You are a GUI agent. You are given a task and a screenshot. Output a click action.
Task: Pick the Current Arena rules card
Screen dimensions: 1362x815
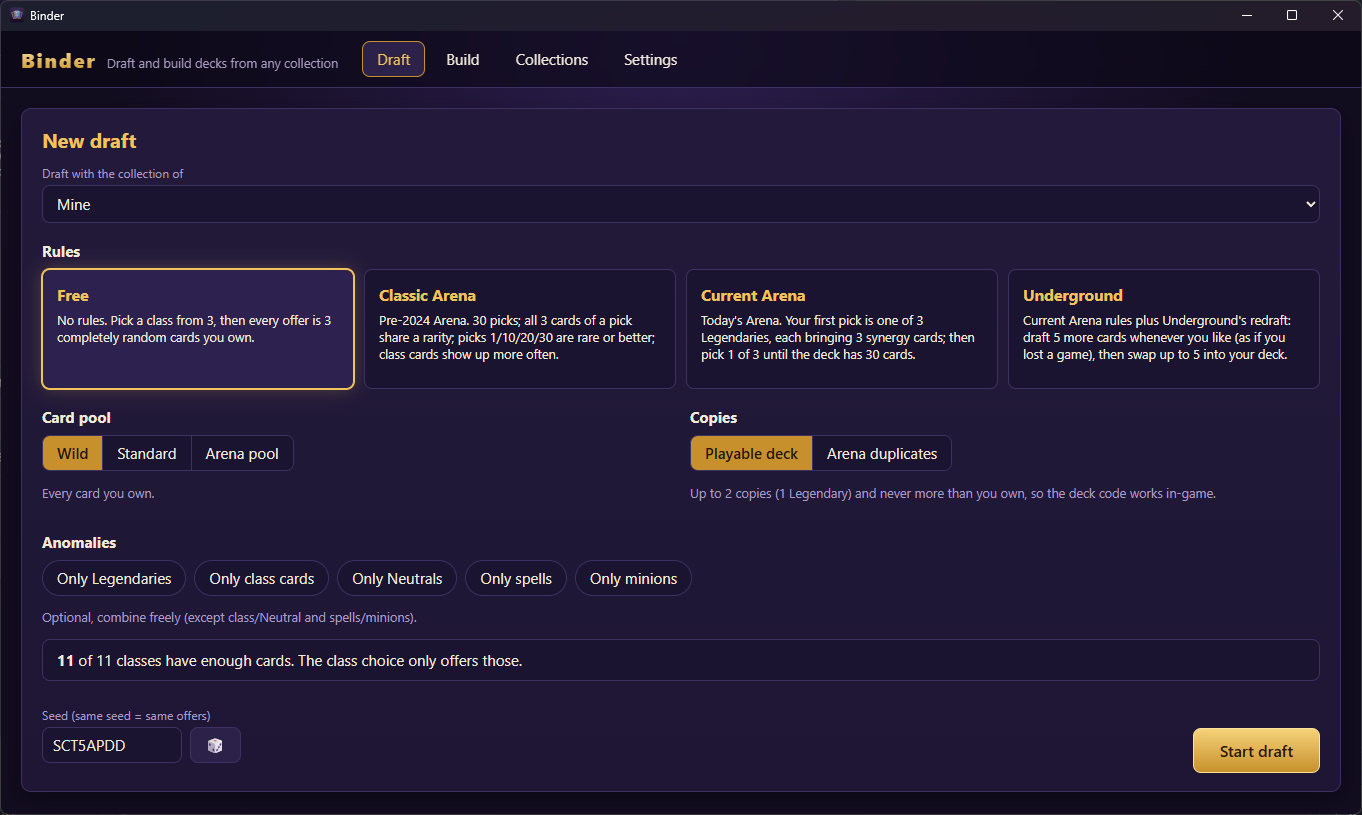[x=842, y=329]
